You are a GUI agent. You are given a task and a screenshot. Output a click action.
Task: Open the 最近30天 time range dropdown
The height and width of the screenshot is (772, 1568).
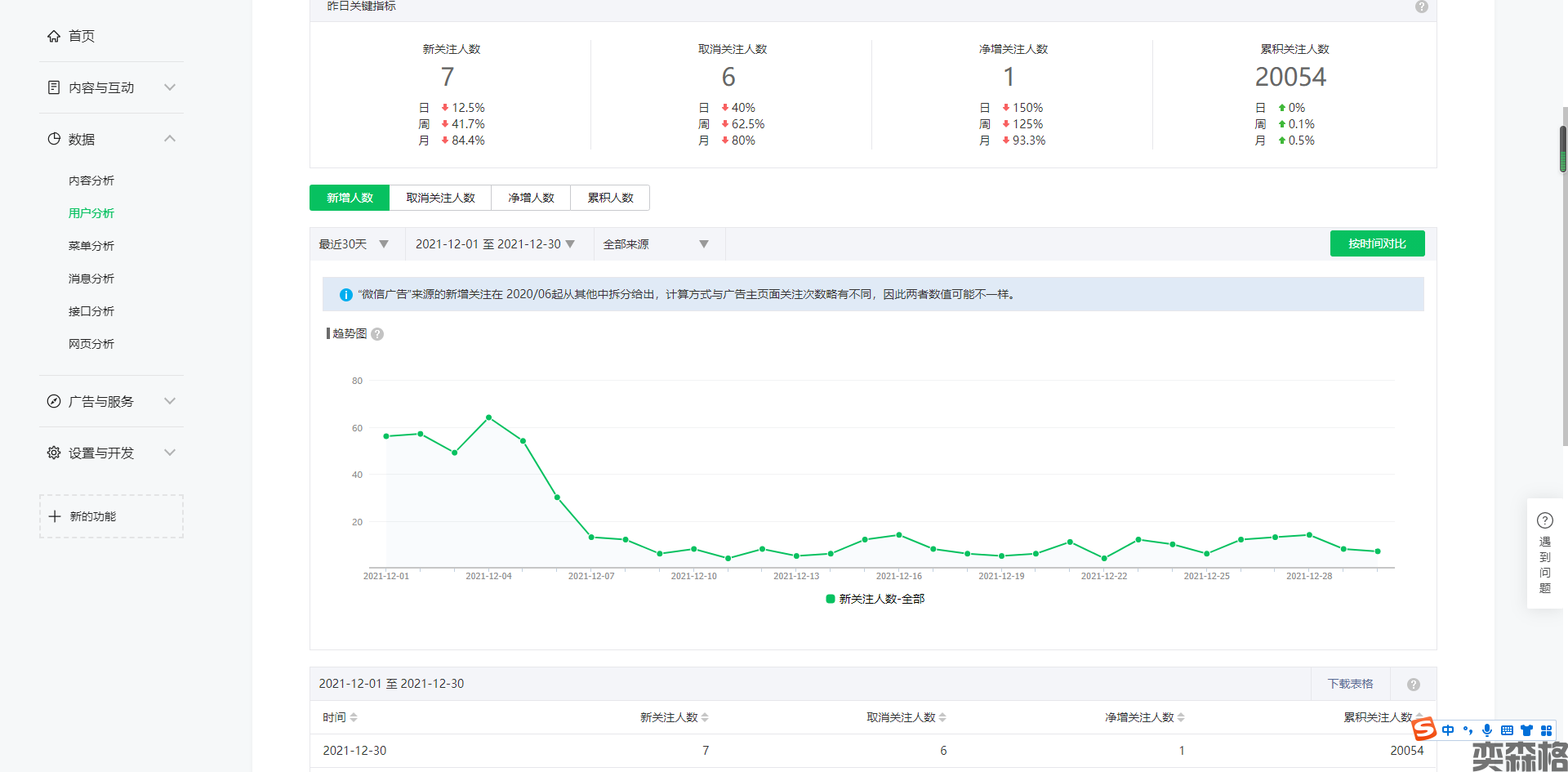tap(354, 244)
